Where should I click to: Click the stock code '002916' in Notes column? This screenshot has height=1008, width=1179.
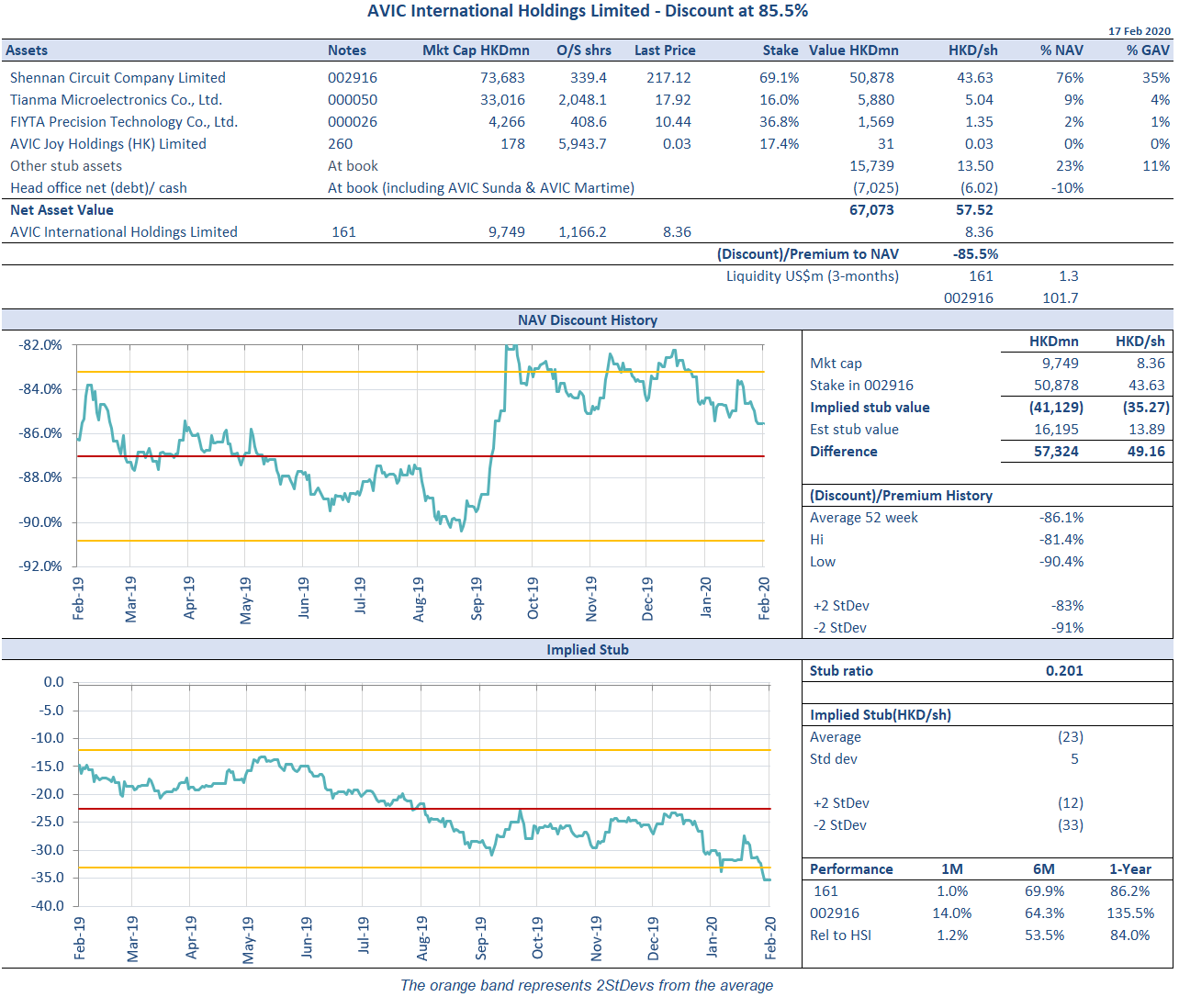coord(353,78)
